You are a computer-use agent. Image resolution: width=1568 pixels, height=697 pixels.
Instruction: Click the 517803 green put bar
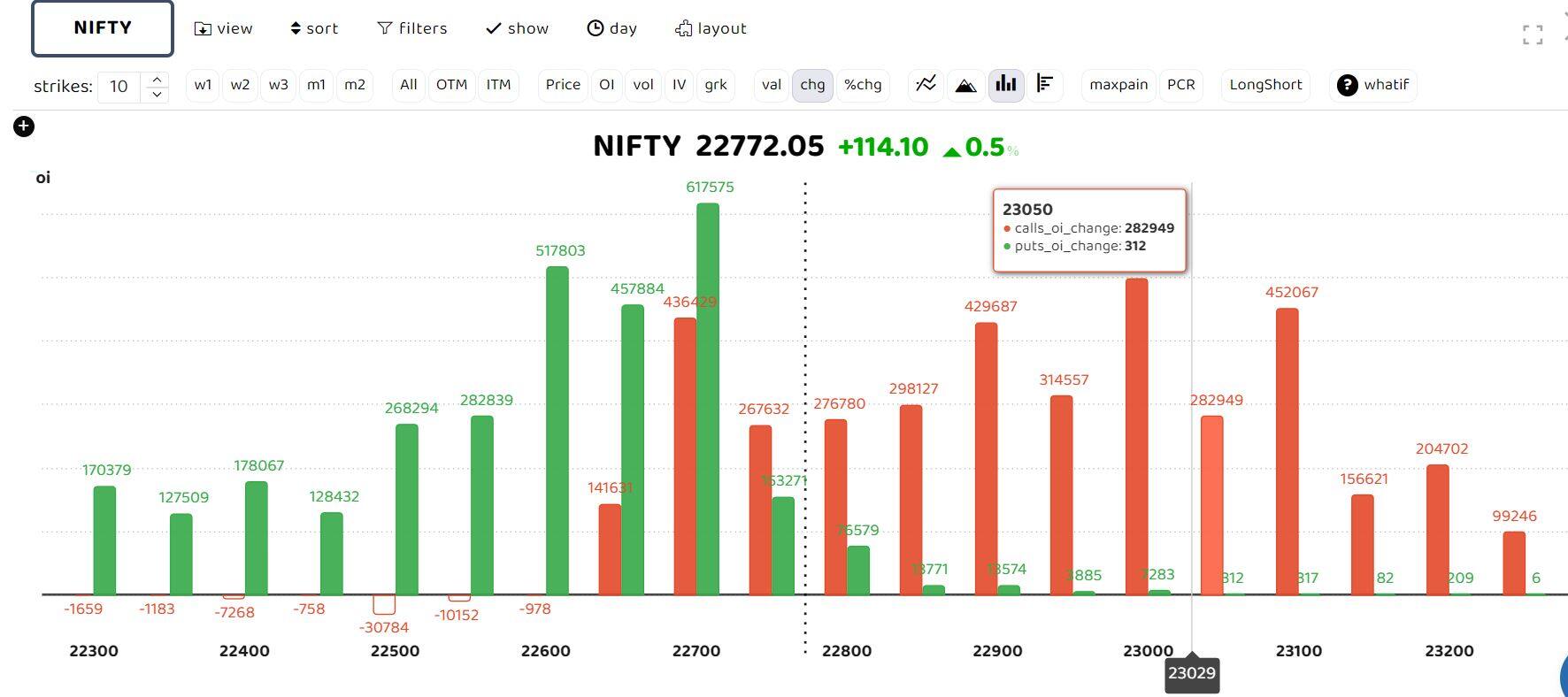(557, 431)
